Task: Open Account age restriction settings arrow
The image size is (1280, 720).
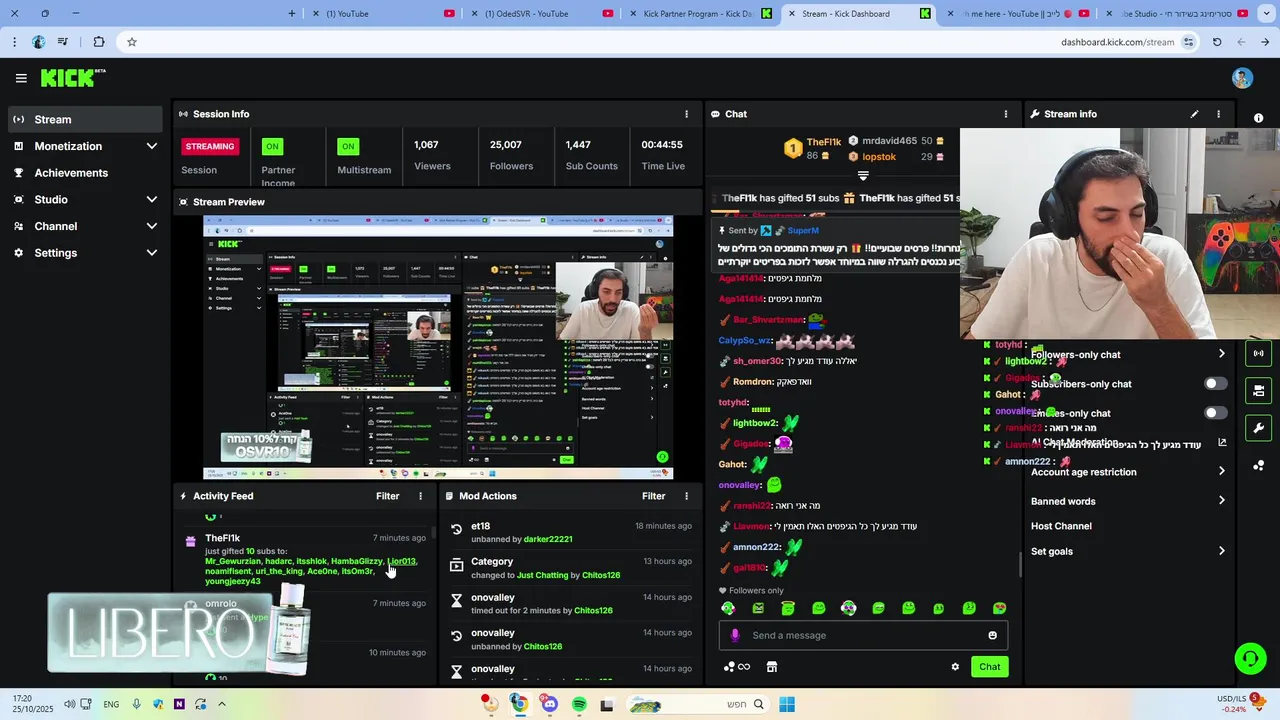Action: 1221,472
